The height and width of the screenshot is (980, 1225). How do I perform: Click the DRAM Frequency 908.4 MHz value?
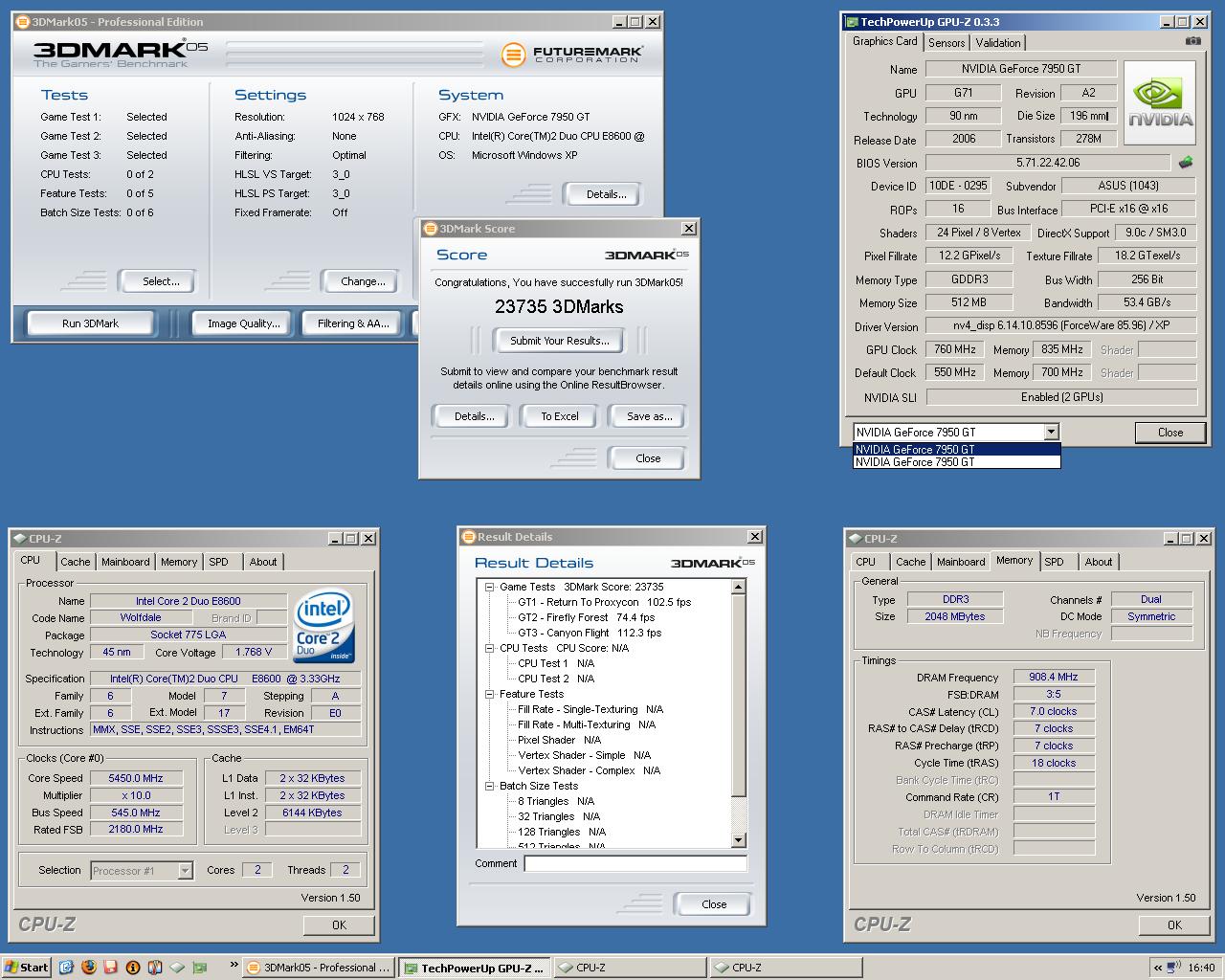coord(1054,677)
